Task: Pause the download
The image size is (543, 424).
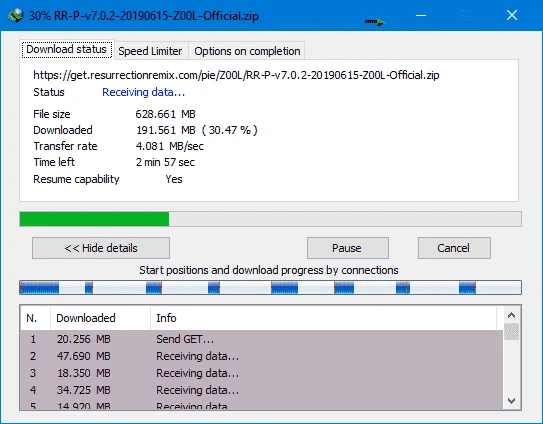Action: point(348,248)
